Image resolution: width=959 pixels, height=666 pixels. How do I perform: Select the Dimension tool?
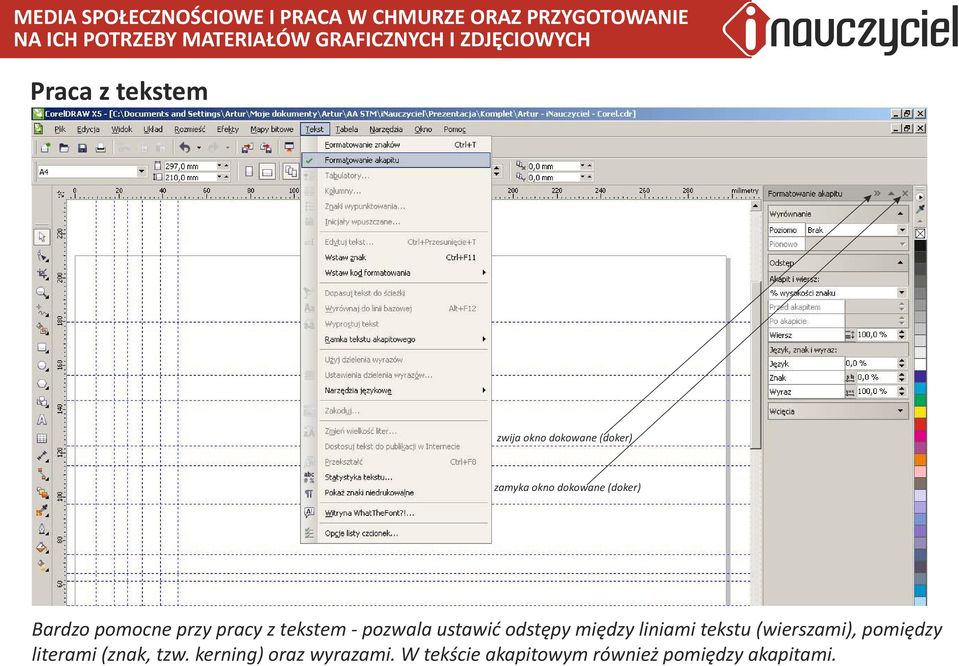(x=42, y=456)
